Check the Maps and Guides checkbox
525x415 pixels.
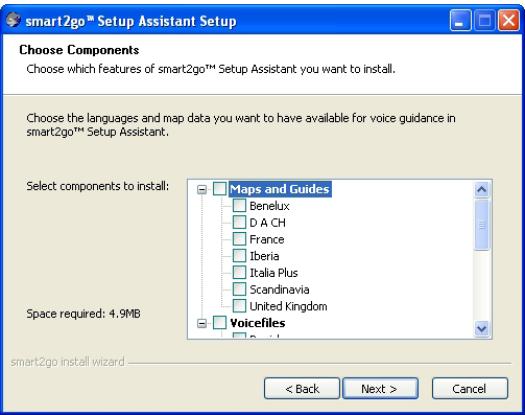219,189
